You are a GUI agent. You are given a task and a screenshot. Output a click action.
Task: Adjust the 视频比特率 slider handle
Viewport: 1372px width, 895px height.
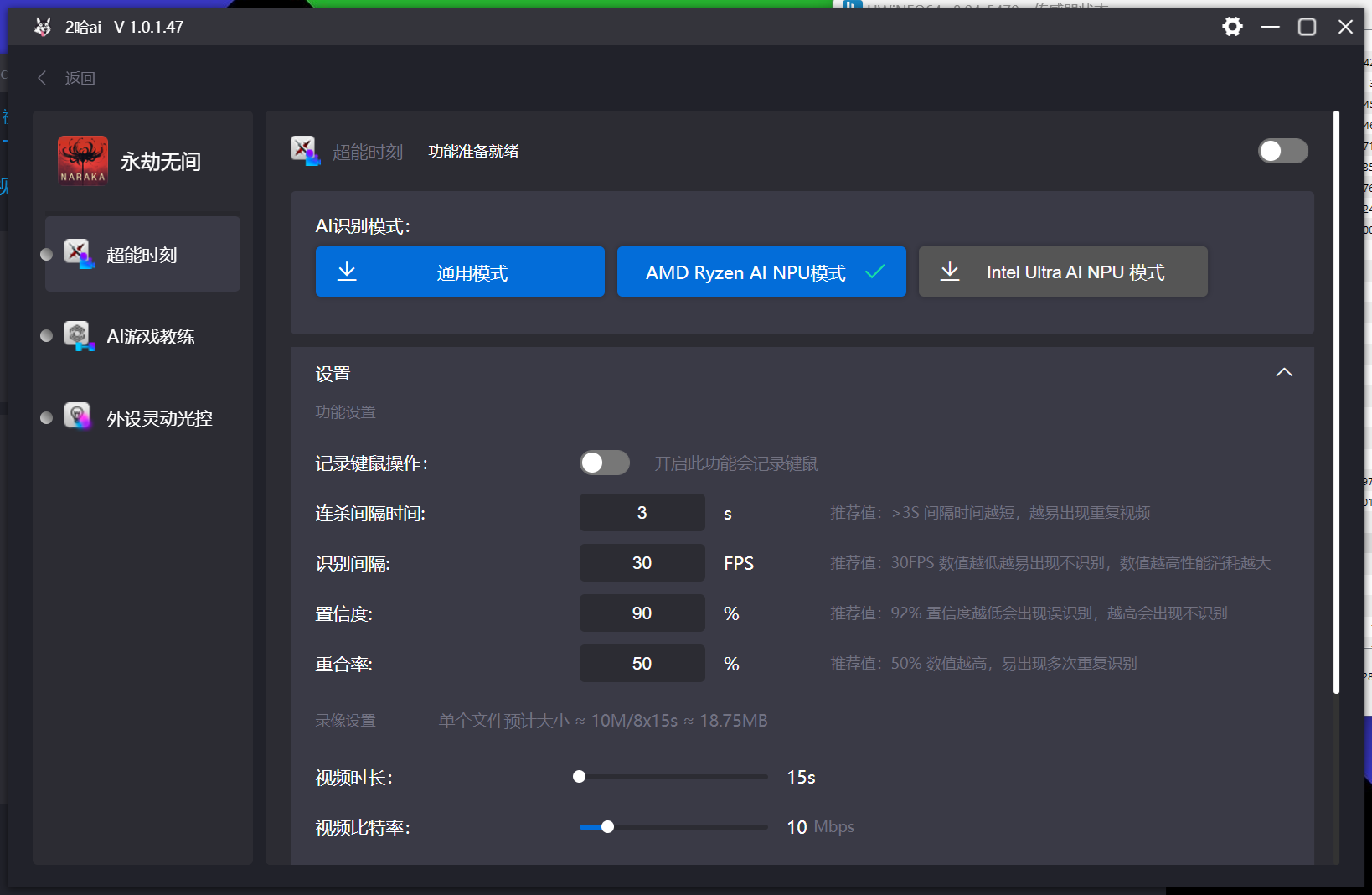(608, 827)
